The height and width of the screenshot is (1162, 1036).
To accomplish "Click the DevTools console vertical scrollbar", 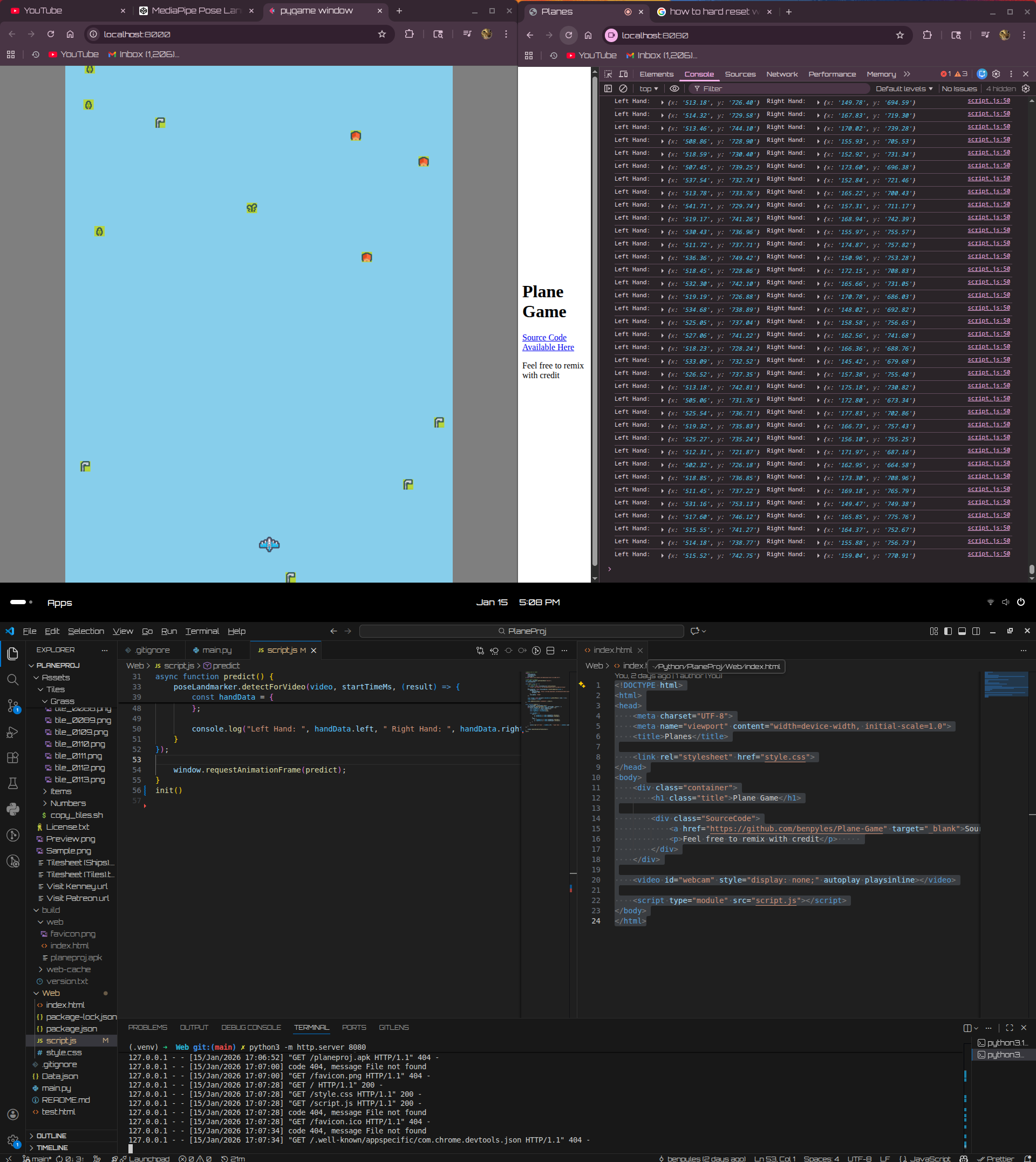I will tap(1031, 569).
